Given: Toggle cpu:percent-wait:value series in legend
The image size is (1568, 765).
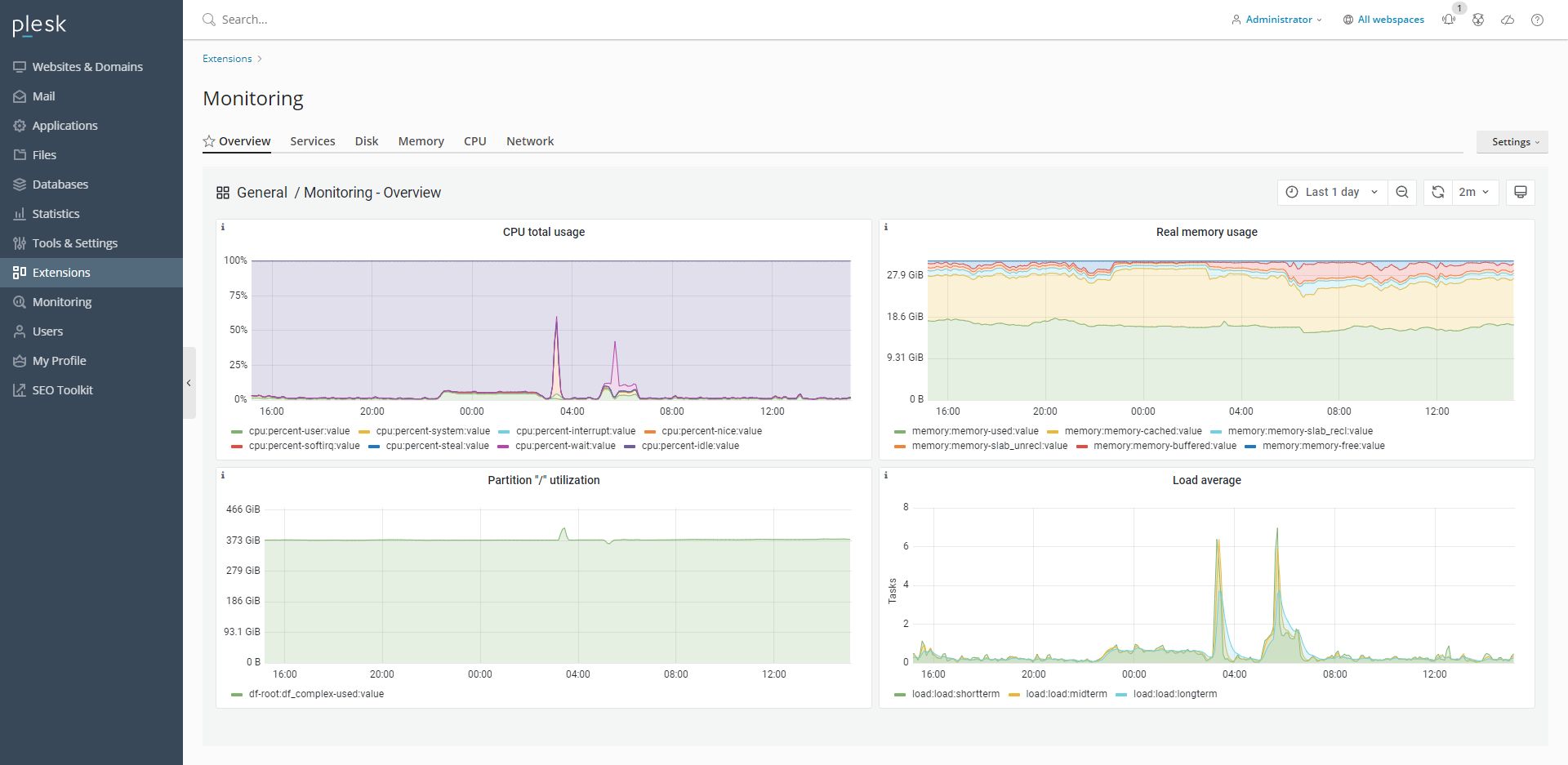Looking at the screenshot, I should point(564,446).
